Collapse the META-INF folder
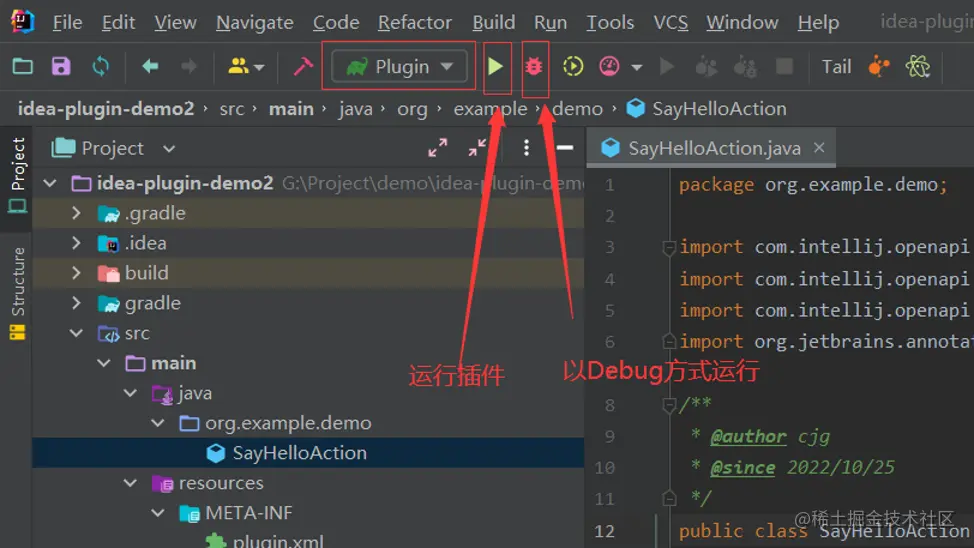Viewport: 974px width, 548px height. tap(158, 513)
